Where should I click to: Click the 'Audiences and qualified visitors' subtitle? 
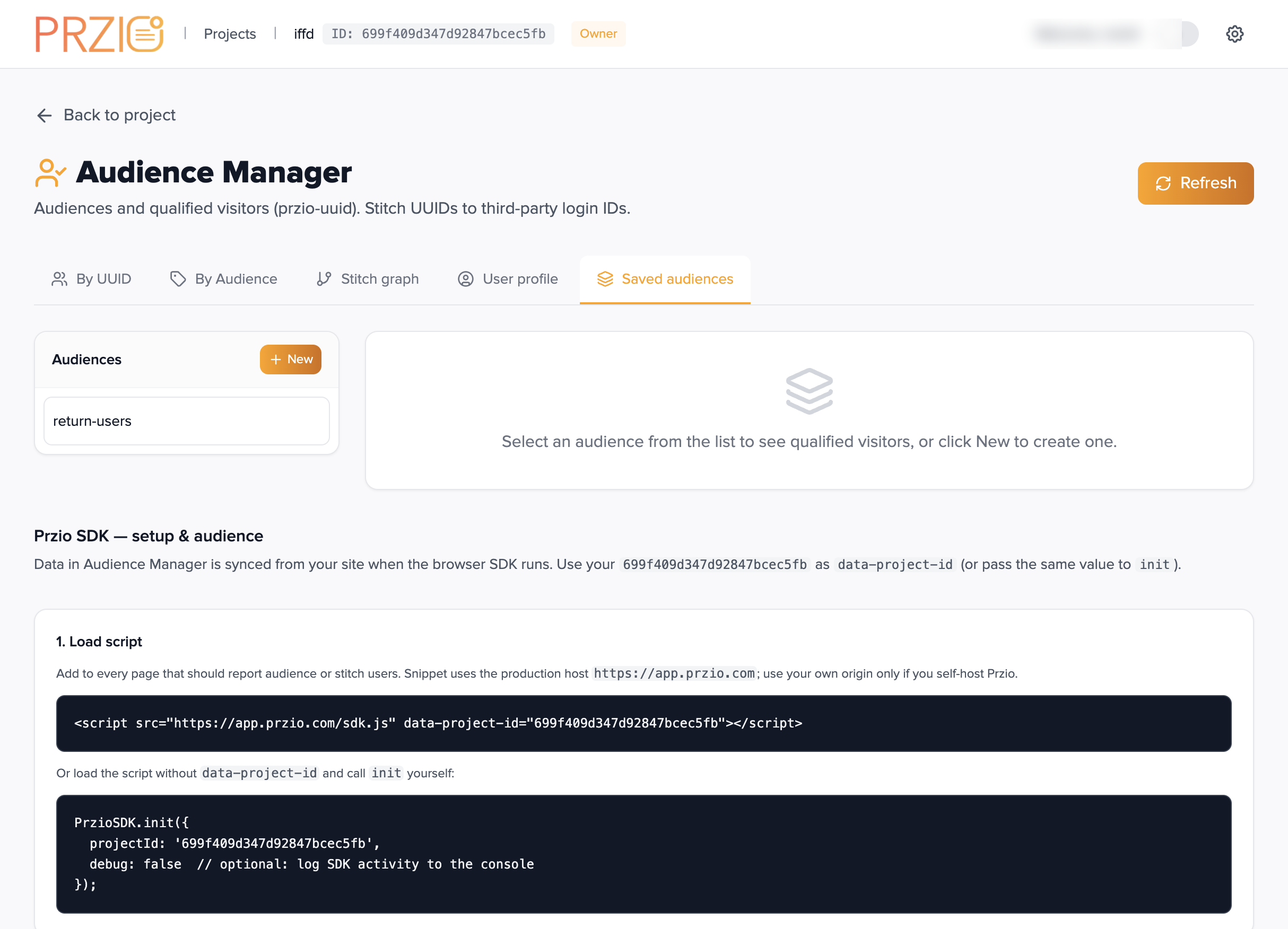(332, 209)
